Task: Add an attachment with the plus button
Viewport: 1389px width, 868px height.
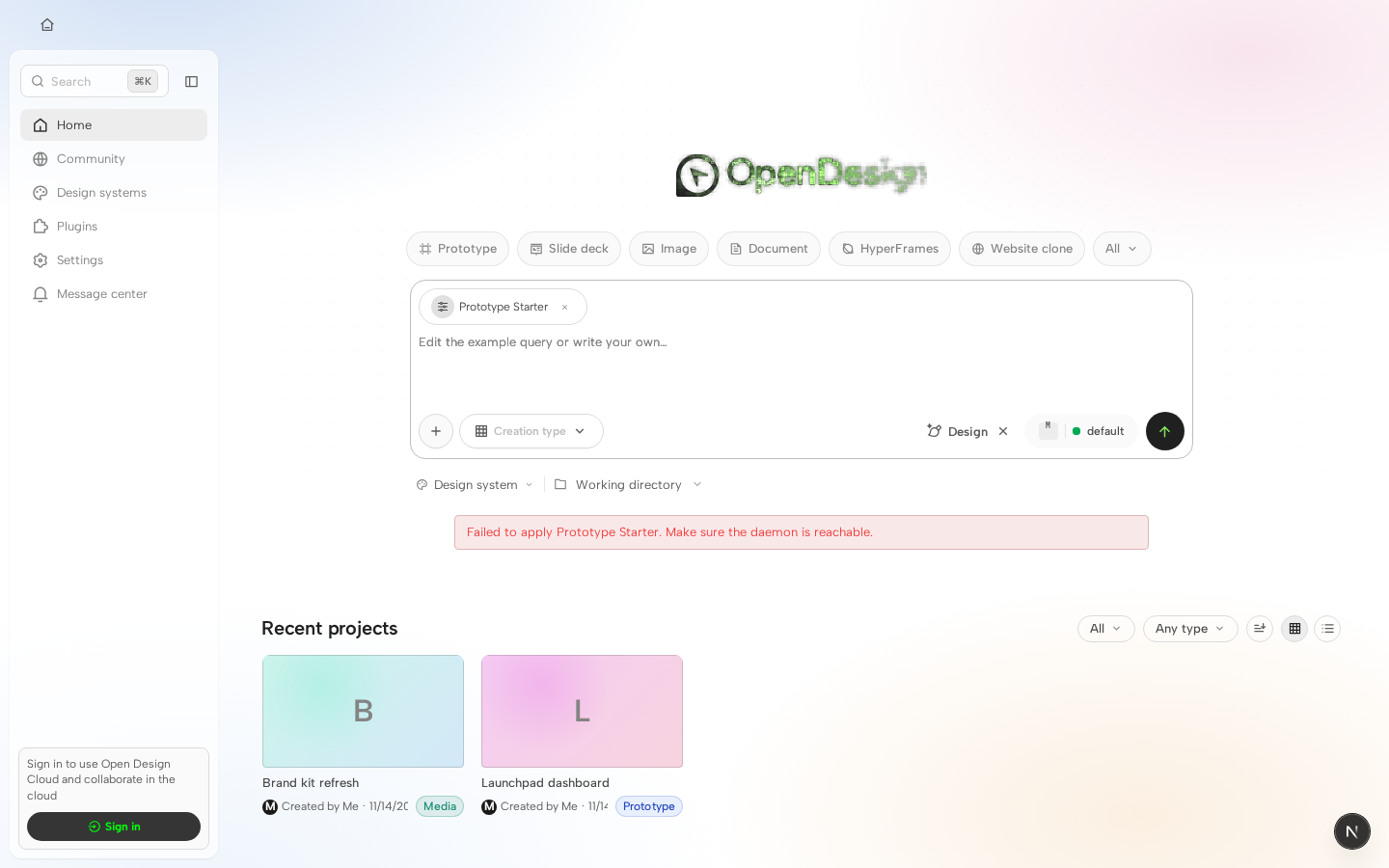Action: (x=436, y=431)
